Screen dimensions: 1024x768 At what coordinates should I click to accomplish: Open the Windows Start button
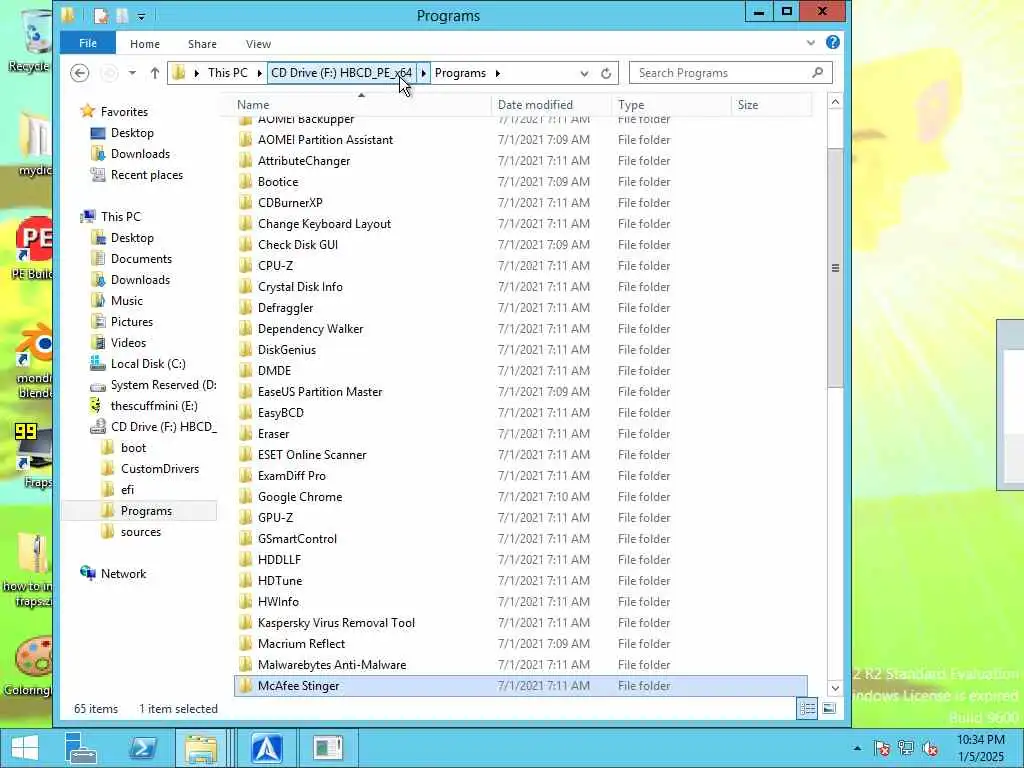[x=25, y=747]
